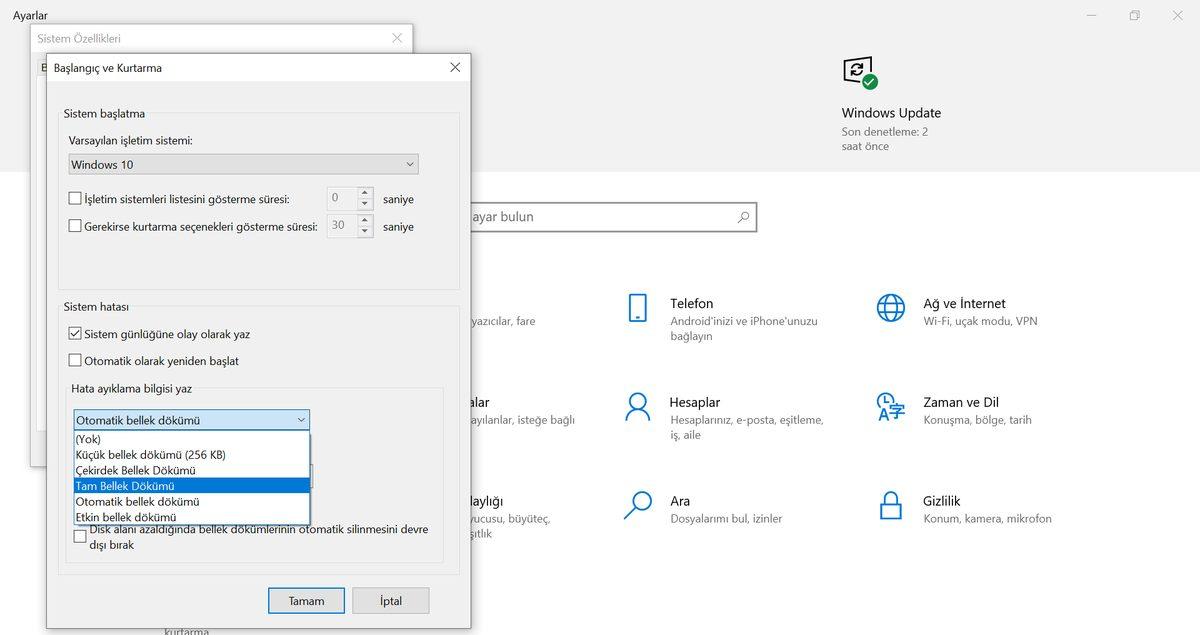Open the Gizlilik lock icon
This screenshot has width=1200, height=635.
coord(890,504)
